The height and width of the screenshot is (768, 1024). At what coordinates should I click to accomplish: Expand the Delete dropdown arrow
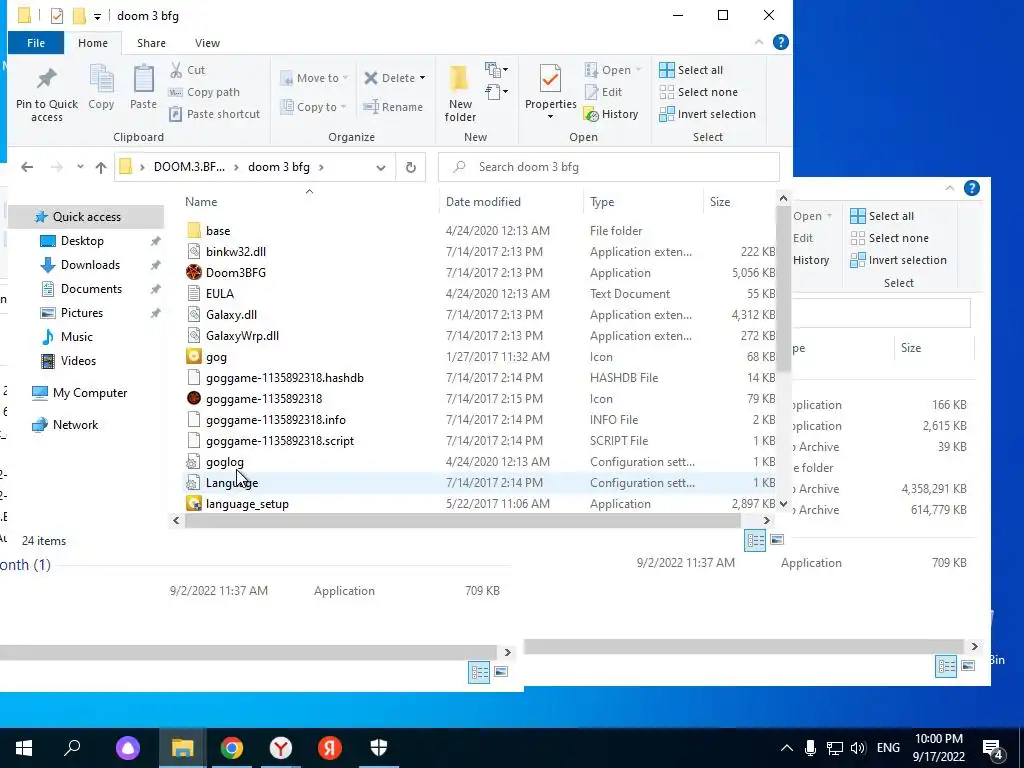tap(423, 78)
